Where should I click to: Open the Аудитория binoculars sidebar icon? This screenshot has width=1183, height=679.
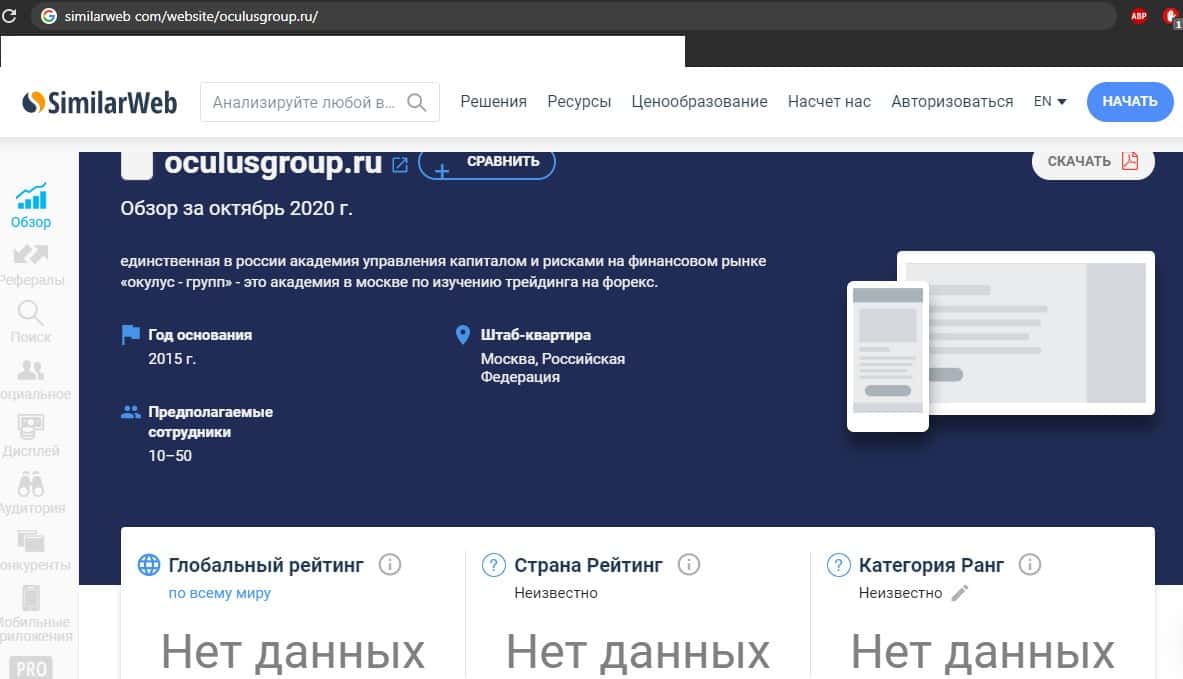[31, 486]
